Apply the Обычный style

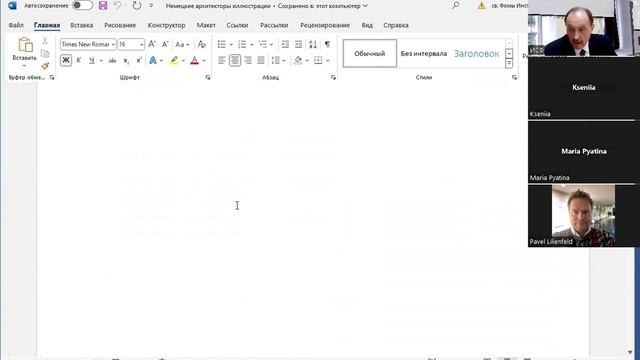pyautogui.click(x=370, y=53)
